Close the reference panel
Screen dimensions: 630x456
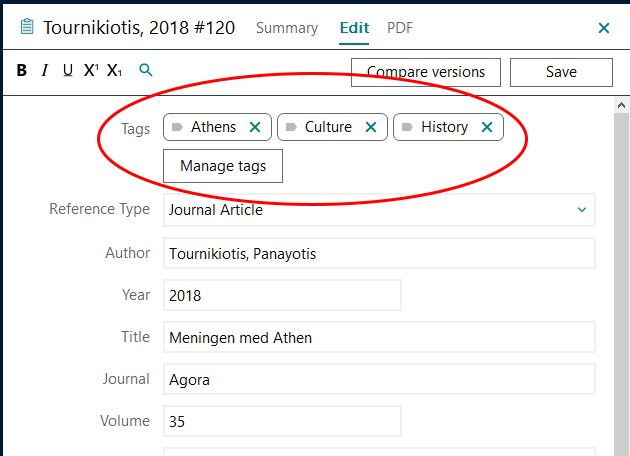click(603, 28)
